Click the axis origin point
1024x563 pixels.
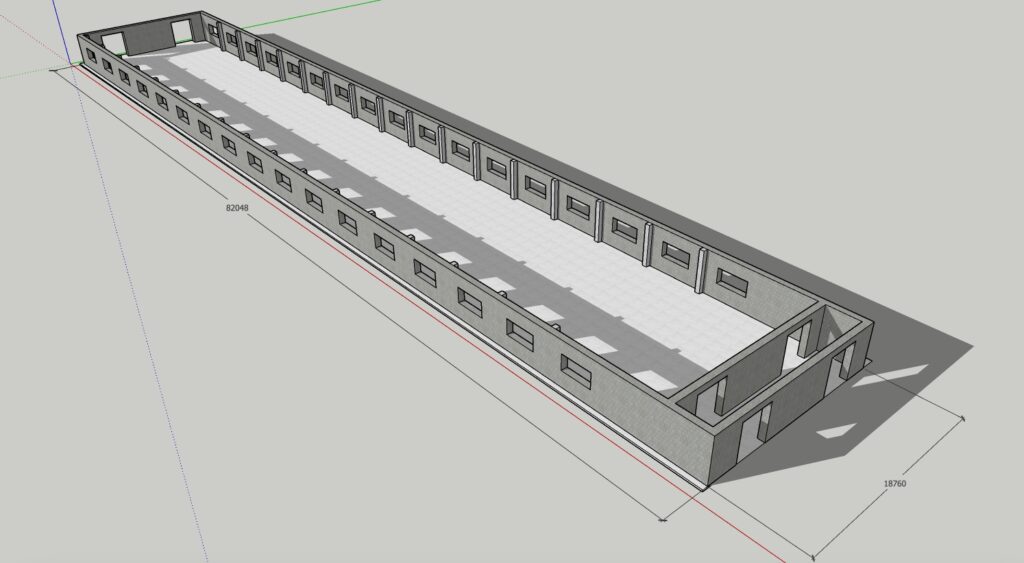click(55, 71)
